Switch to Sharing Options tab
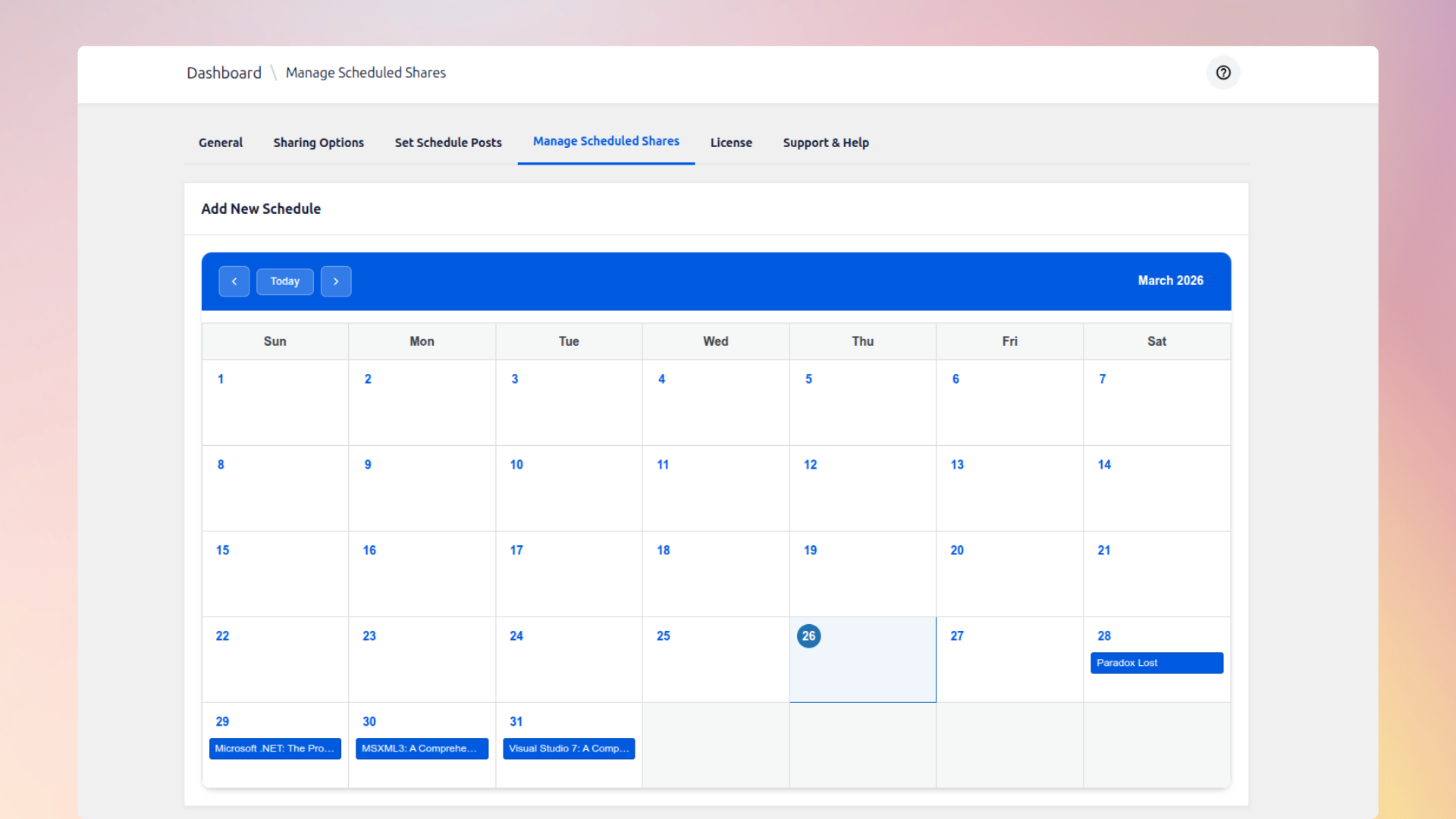The width and height of the screenshot is (1456, 819). click(318, 143)
